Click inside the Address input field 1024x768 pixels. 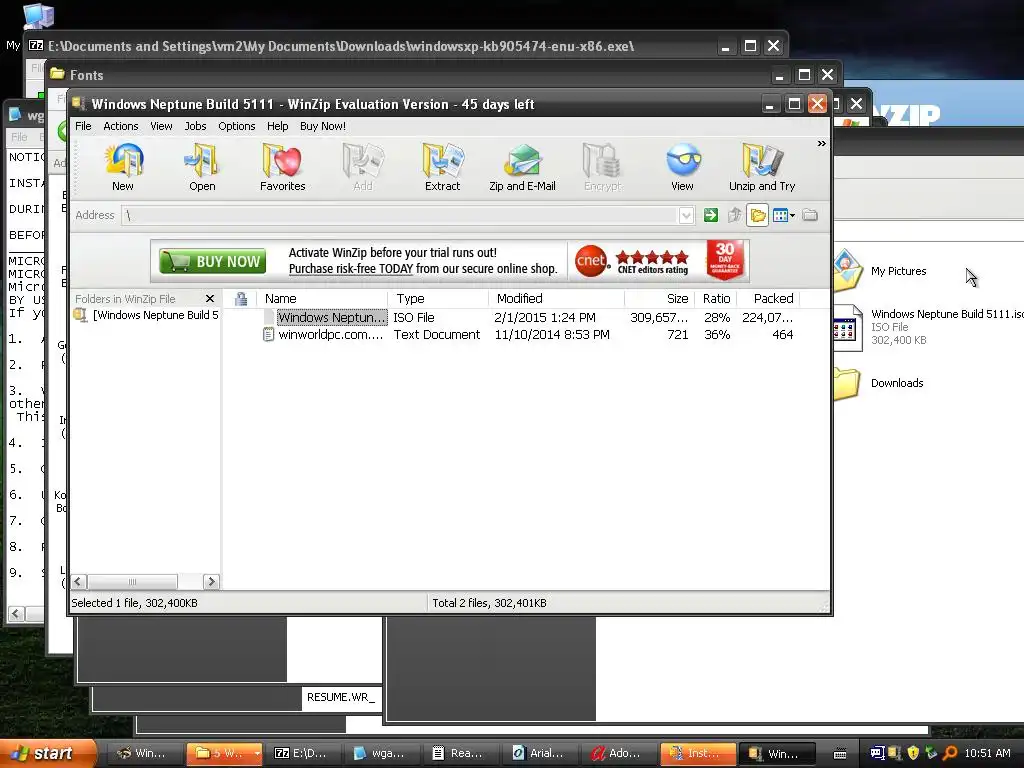[400, 215]
